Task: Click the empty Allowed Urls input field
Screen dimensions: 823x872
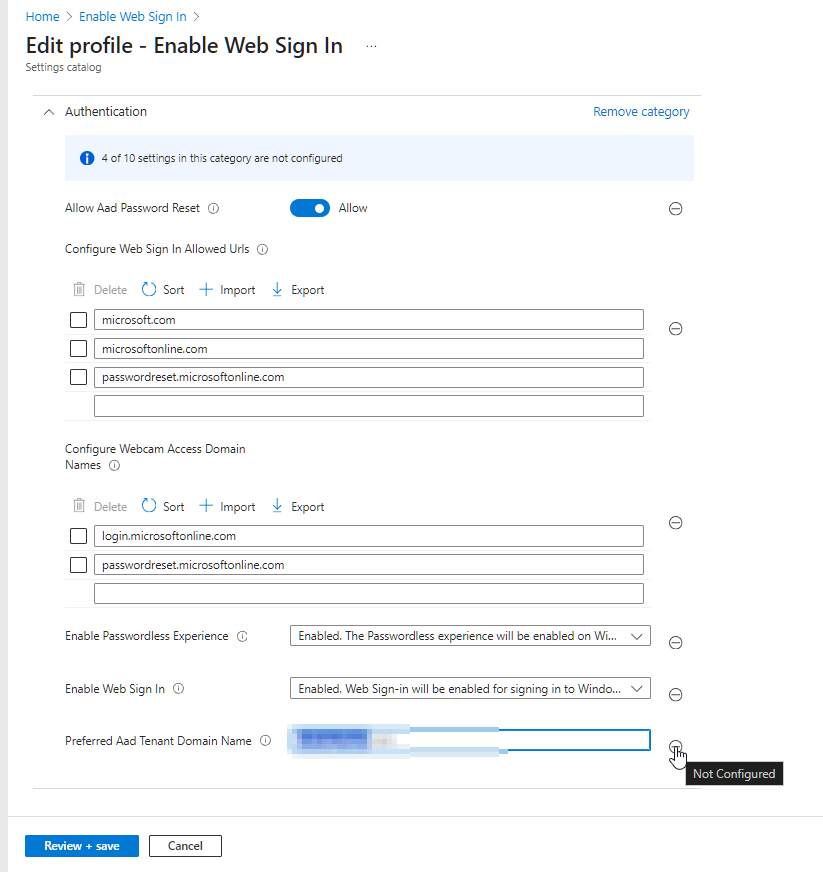Action: [x=369, y=406]
